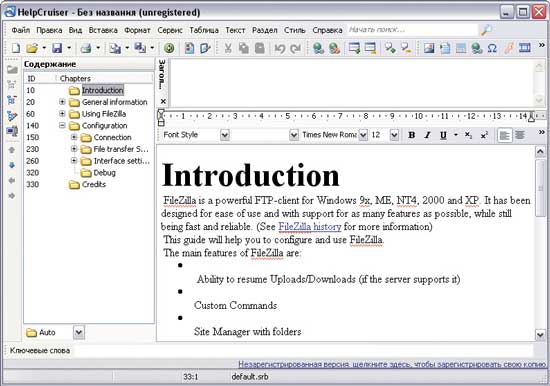This screenshot has width=550, height=386.
Task: Select the Credits chapter in tree
Action: click(x=94, y=184)
